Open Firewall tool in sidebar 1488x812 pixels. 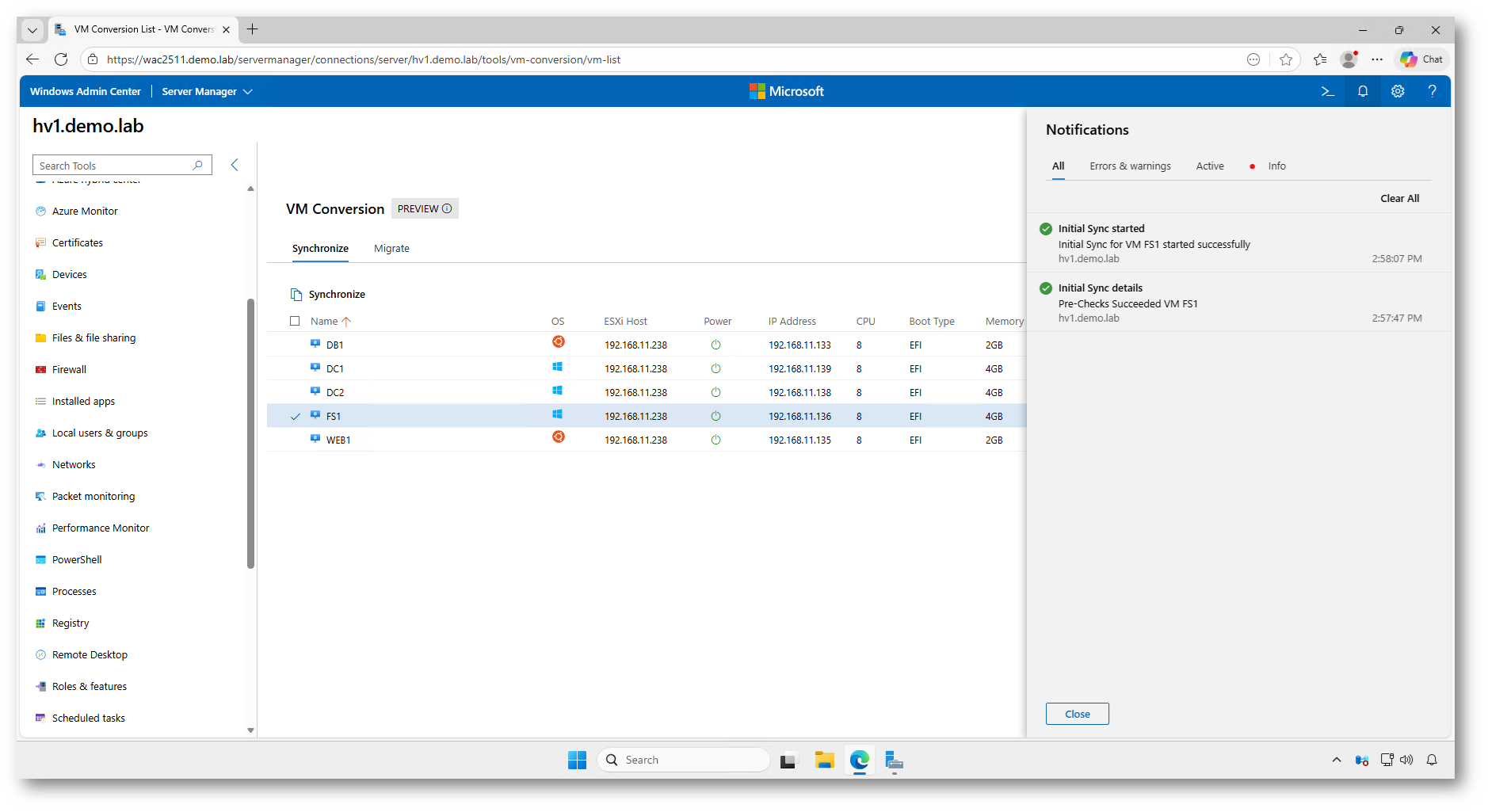tap(69, 369)
